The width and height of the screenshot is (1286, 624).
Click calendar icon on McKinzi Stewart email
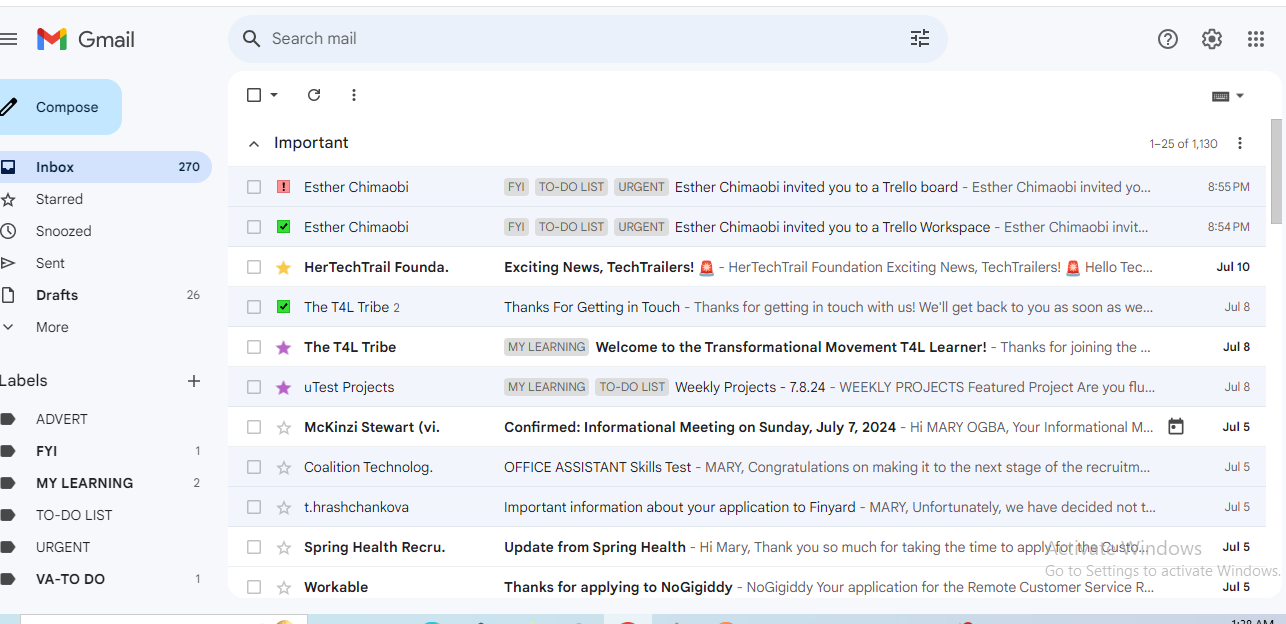click(1176, 427)
